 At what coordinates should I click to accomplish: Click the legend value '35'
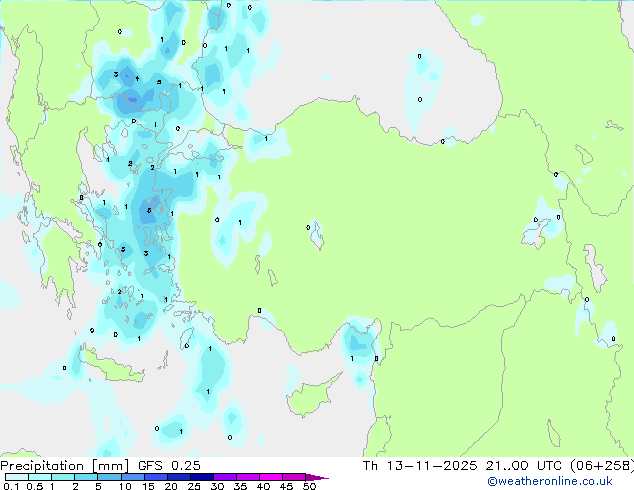[240, 486]
